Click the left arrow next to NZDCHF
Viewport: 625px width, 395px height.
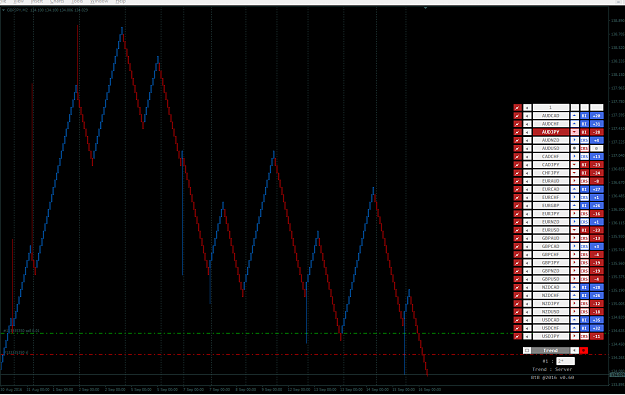(527, 295)
